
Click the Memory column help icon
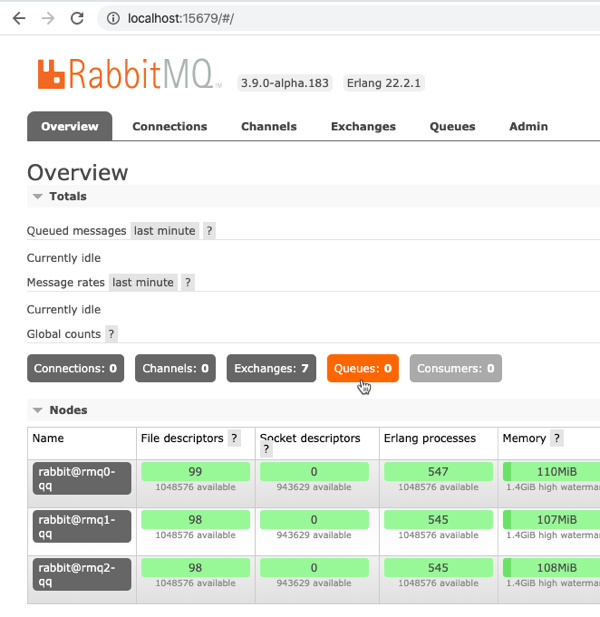tap(557, 438)
